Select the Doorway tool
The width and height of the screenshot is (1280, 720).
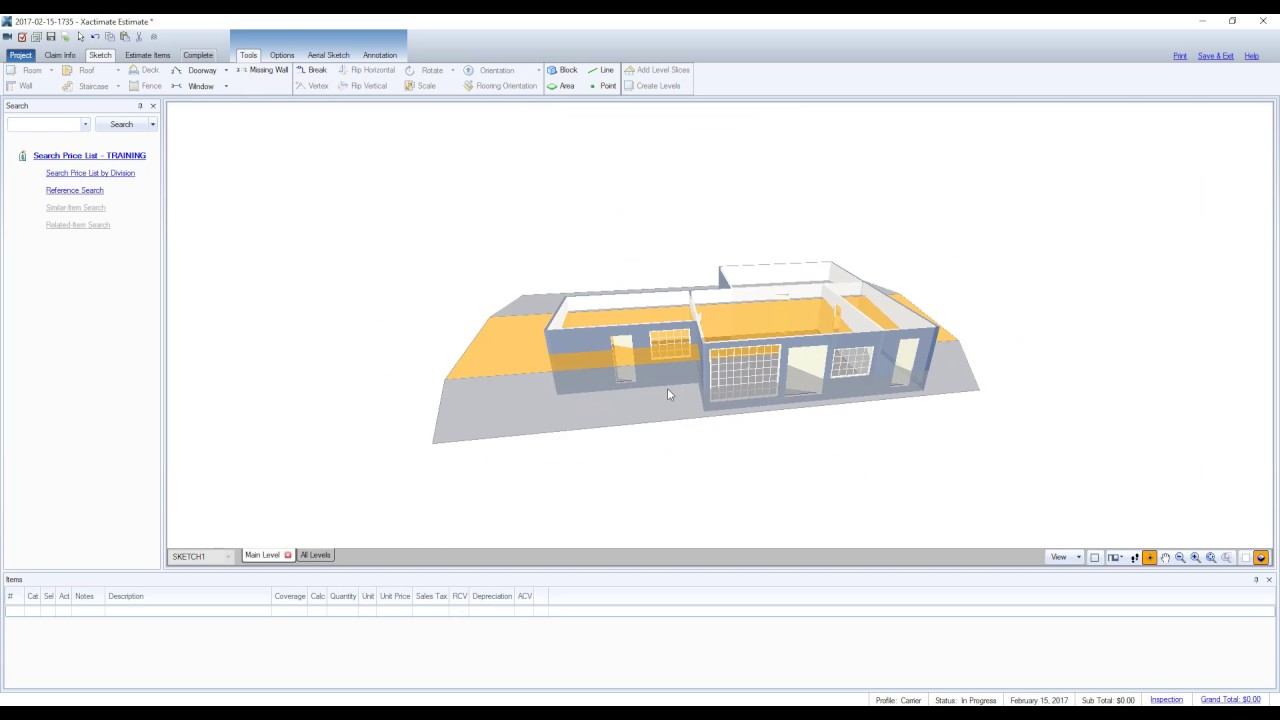(194, 70)
